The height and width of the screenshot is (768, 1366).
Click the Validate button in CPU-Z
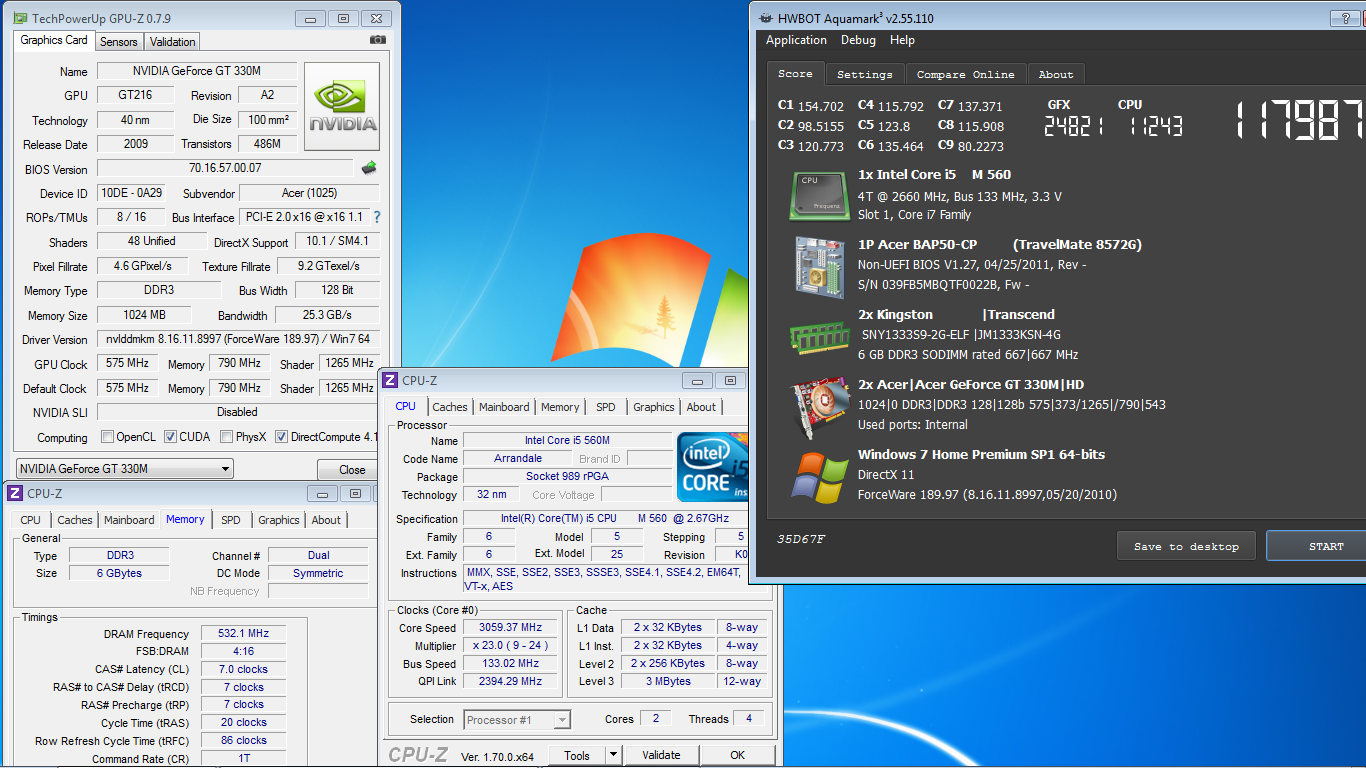tap(661, 755)
